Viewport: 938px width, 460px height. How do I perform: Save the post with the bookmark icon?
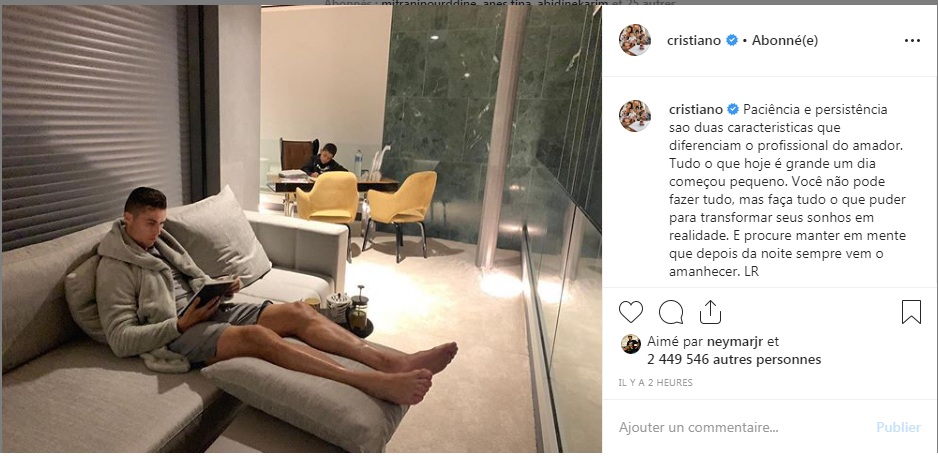pos(911,312)
